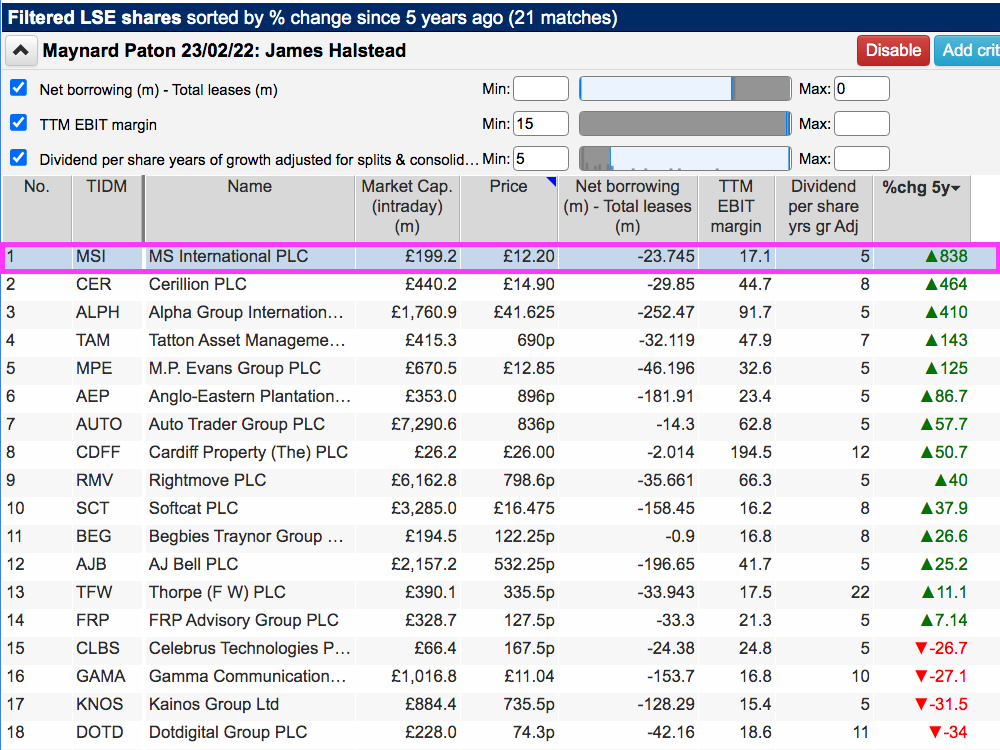Click the £6,162.8 market cap cell
The height and width of the screenshot is (750, 1000).
(423, 481)
